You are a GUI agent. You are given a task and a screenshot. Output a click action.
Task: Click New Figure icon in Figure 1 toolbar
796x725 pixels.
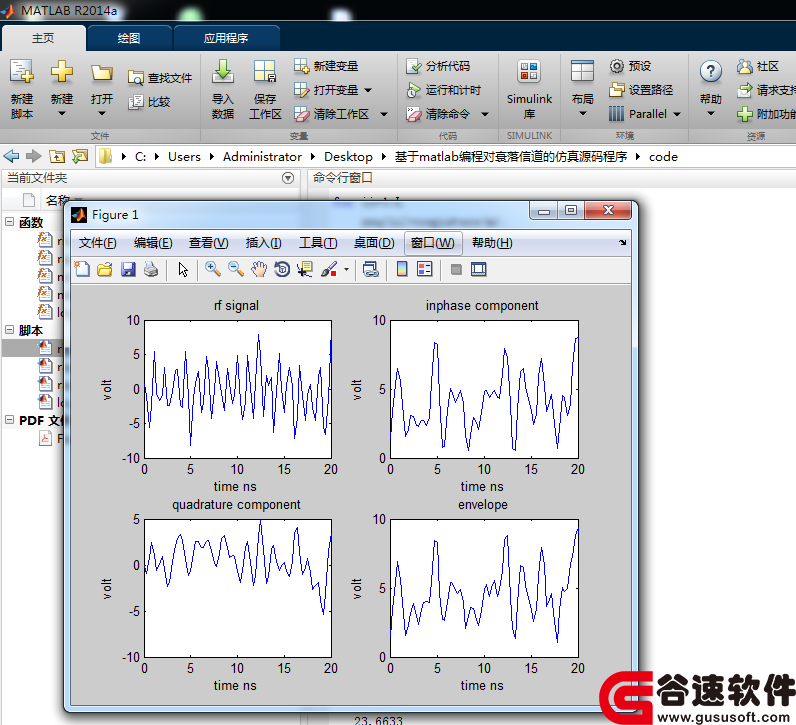click(x=82, y=269)
